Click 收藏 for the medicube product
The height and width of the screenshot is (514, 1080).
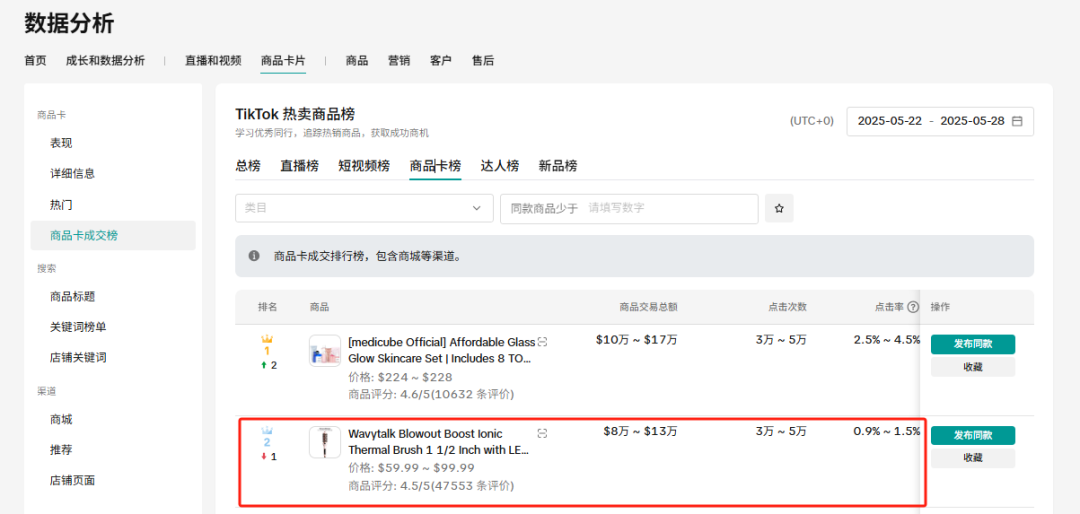[973, 367]
